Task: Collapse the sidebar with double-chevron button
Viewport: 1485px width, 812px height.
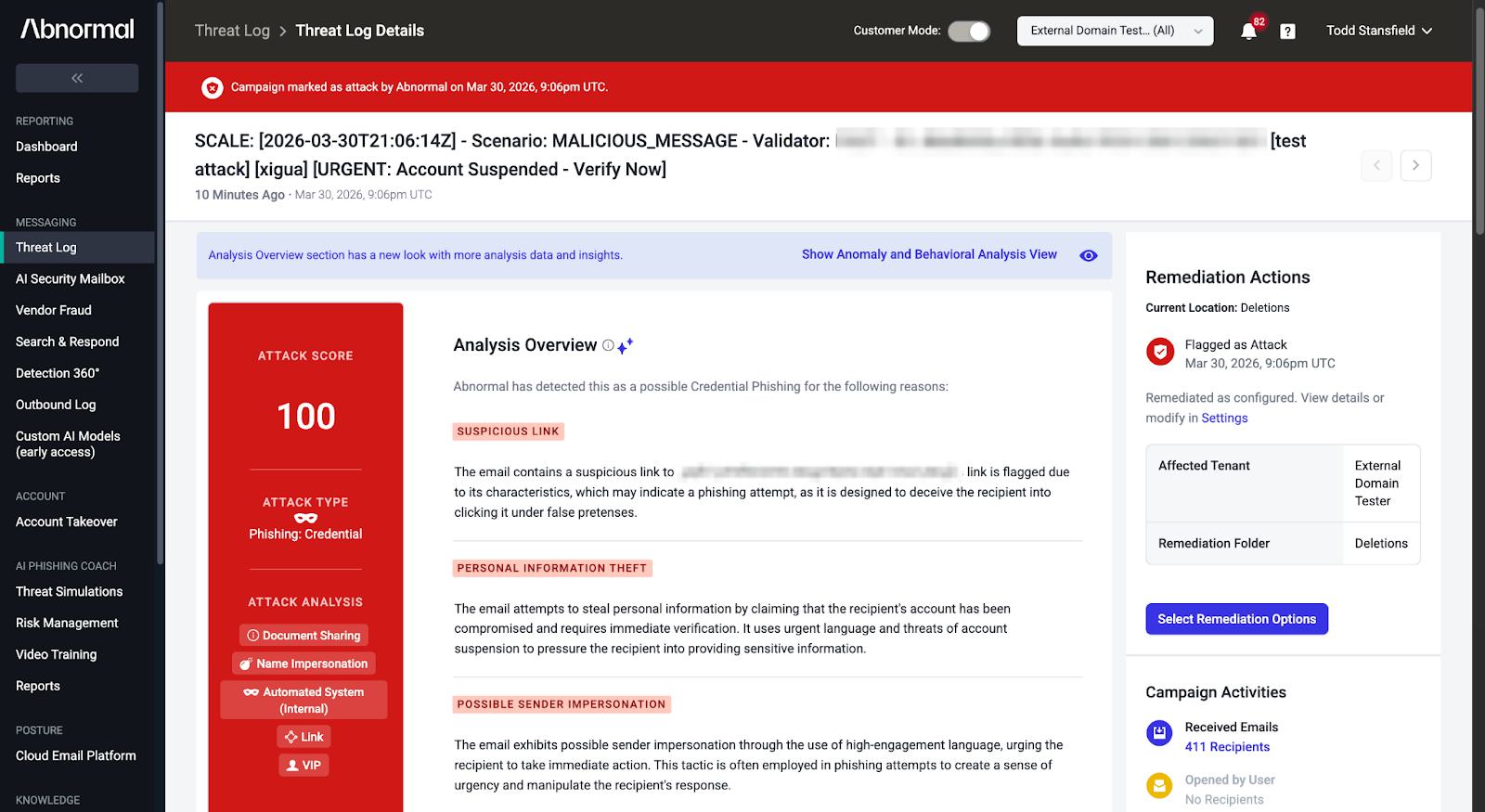Action: point(77,78)
